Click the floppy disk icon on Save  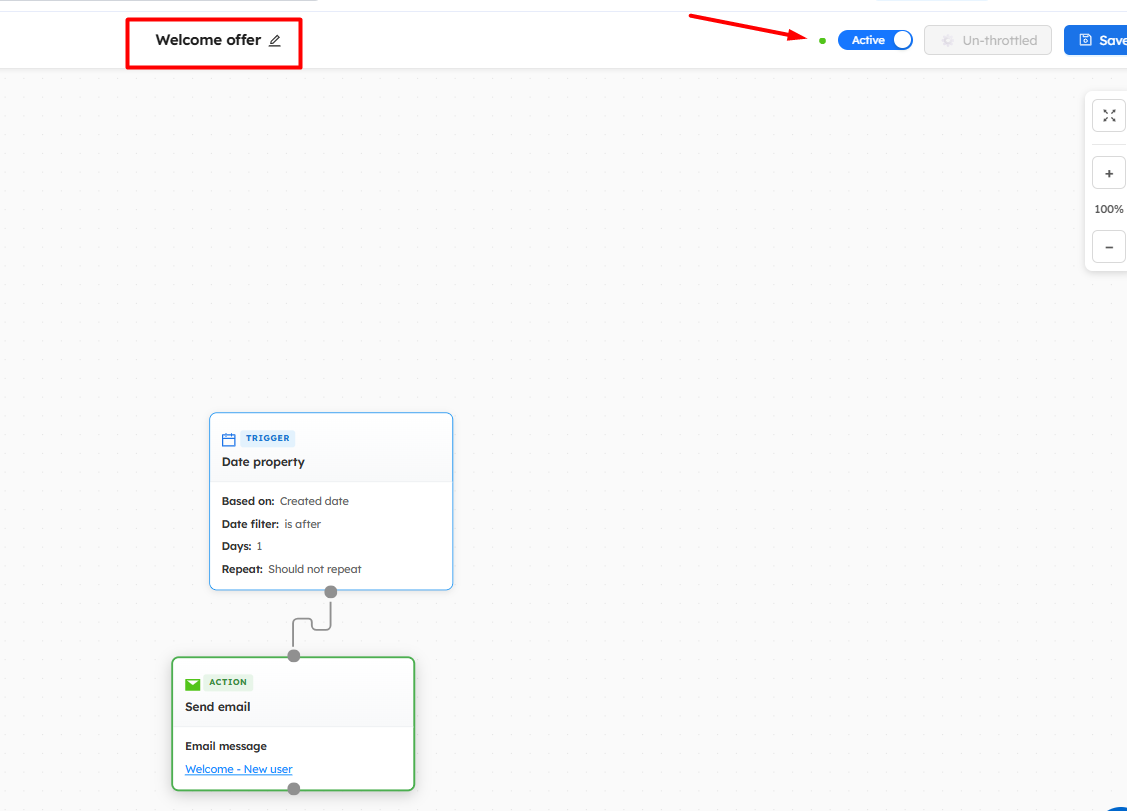[1085, 40]
